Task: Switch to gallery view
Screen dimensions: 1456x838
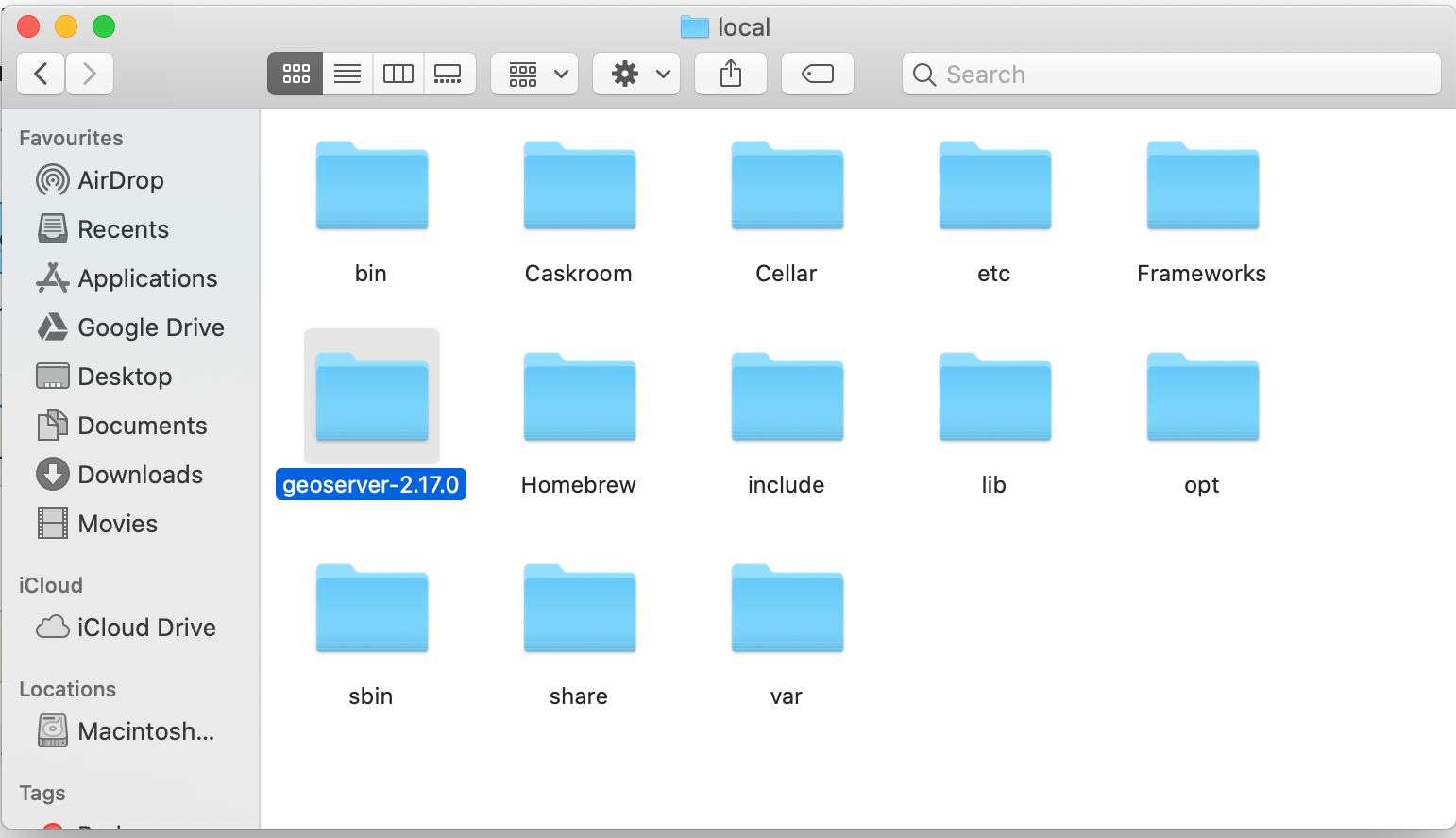Action: point(449,74)
